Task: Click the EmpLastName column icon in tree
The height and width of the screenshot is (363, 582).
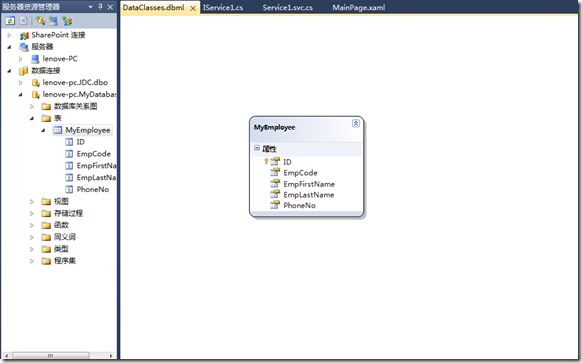Action: 69,177
